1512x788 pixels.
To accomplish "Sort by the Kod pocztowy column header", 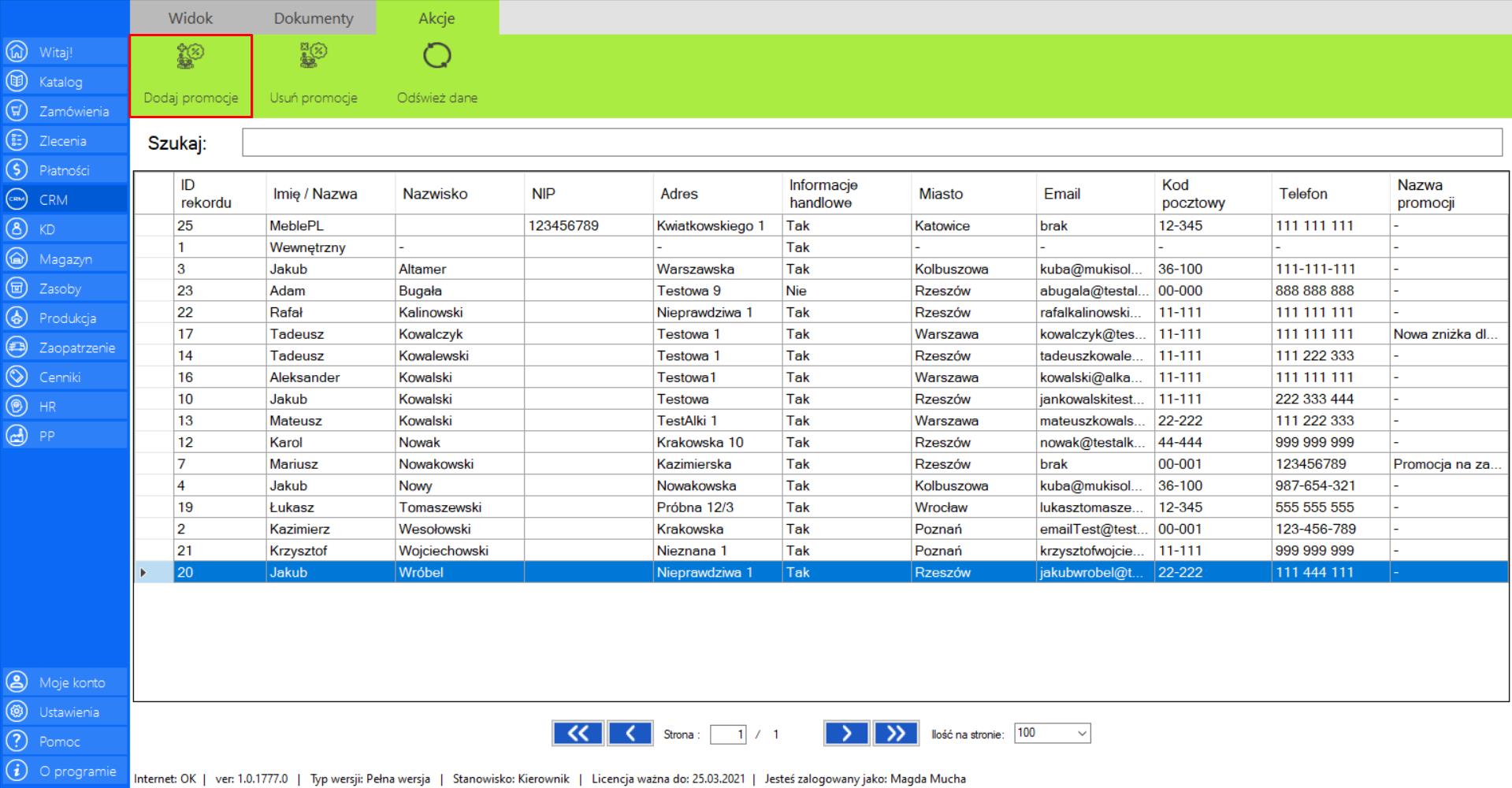I will [x=1213, y=194].
